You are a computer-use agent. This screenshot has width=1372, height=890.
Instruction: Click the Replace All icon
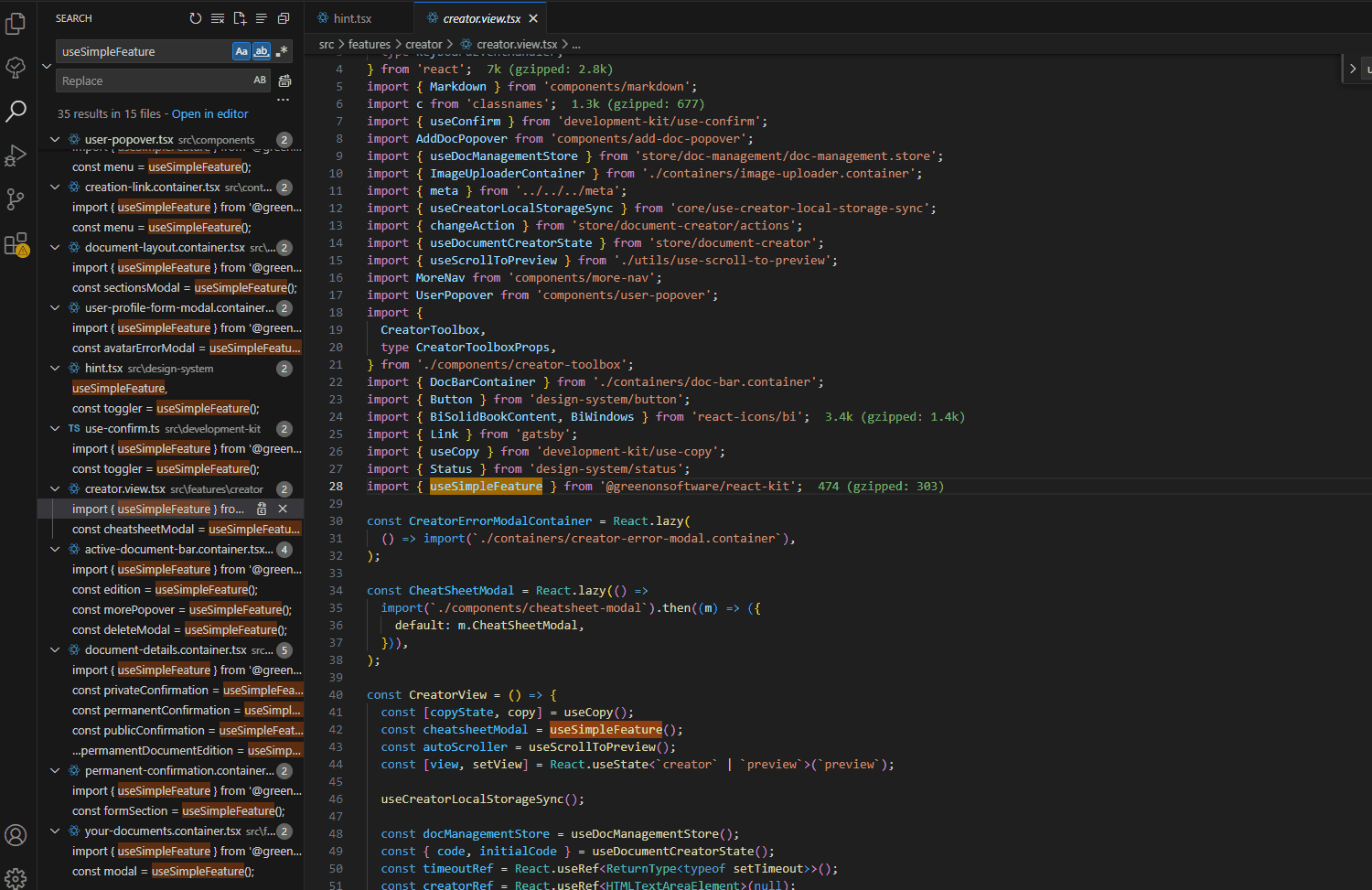(x=284, y=80)
